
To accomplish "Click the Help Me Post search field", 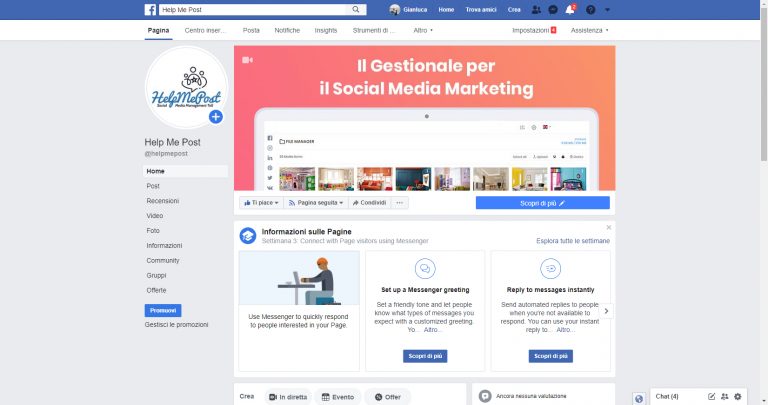I will coord(254,9).
